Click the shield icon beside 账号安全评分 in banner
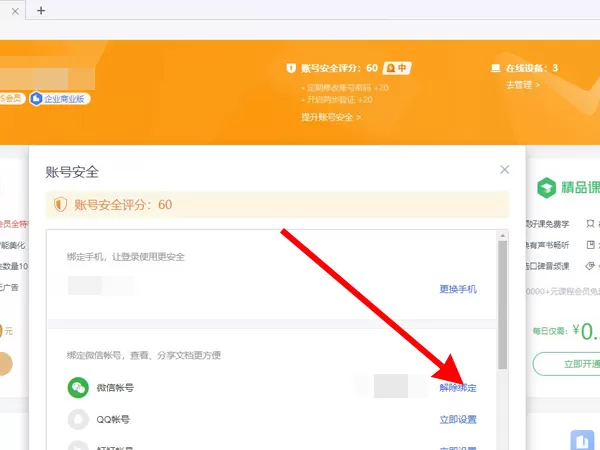The height and width of the screenshot is (450, 600). pyautogui.click(x=291, y=68)
